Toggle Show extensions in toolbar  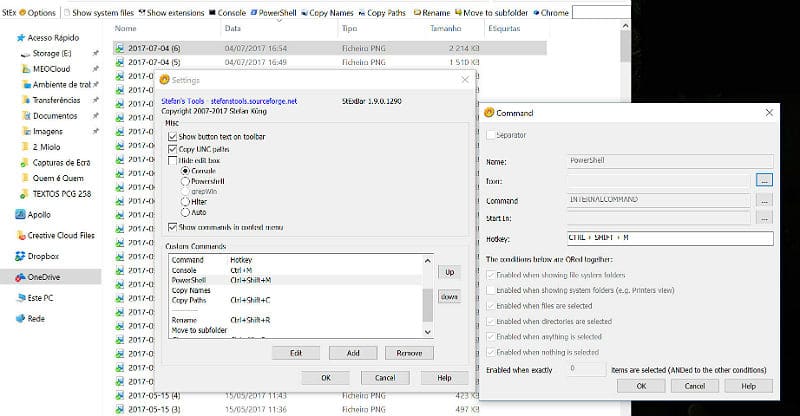point(171,13)
